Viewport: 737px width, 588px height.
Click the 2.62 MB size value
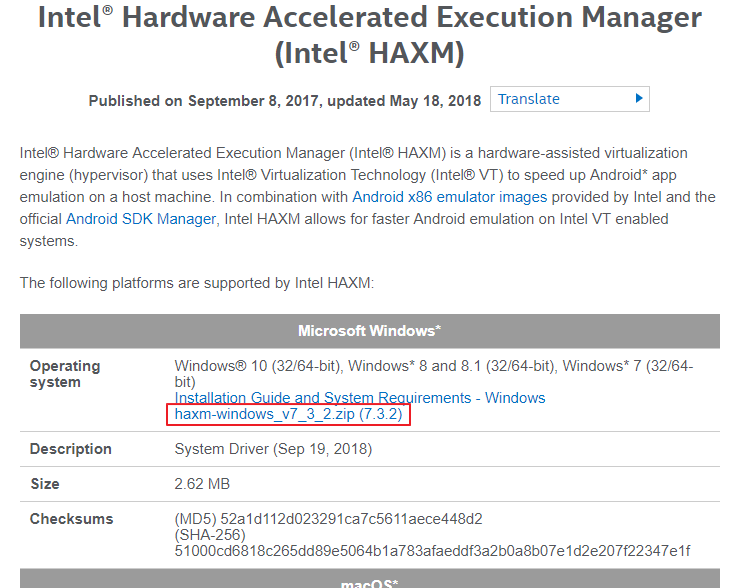pos(202,484)
